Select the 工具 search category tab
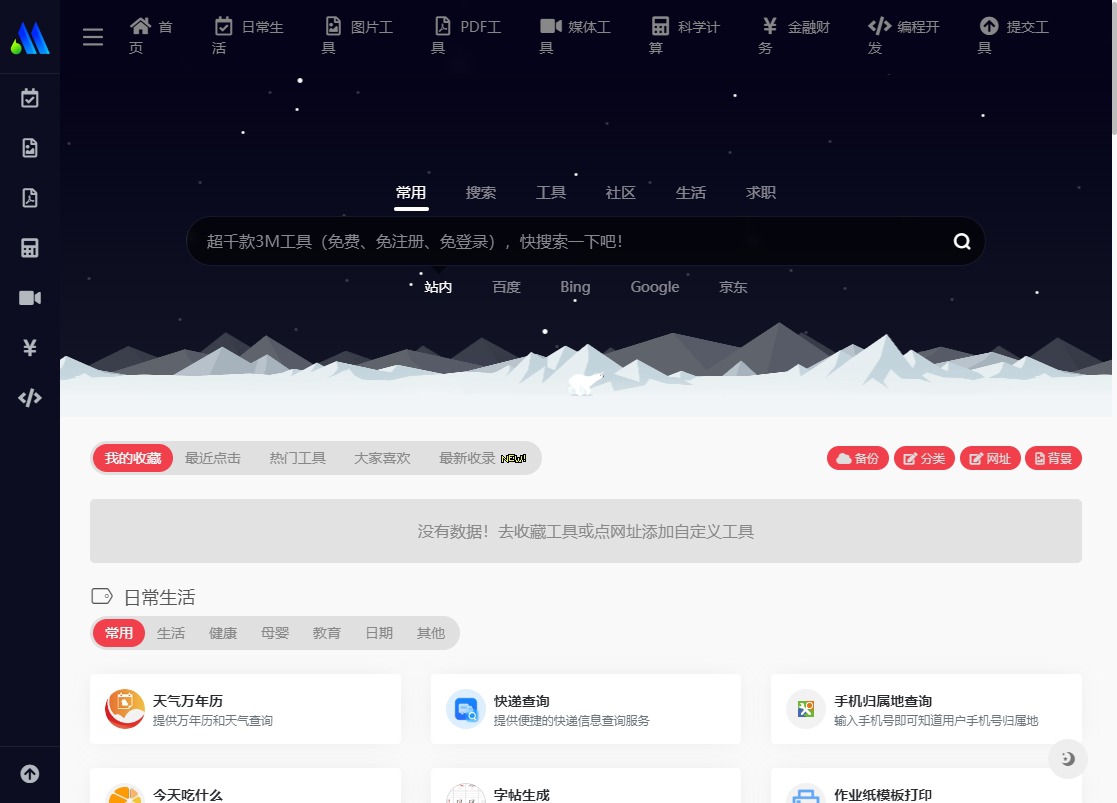The width and height of the screenshot is (1117, 803). click(x=551, y=193)
